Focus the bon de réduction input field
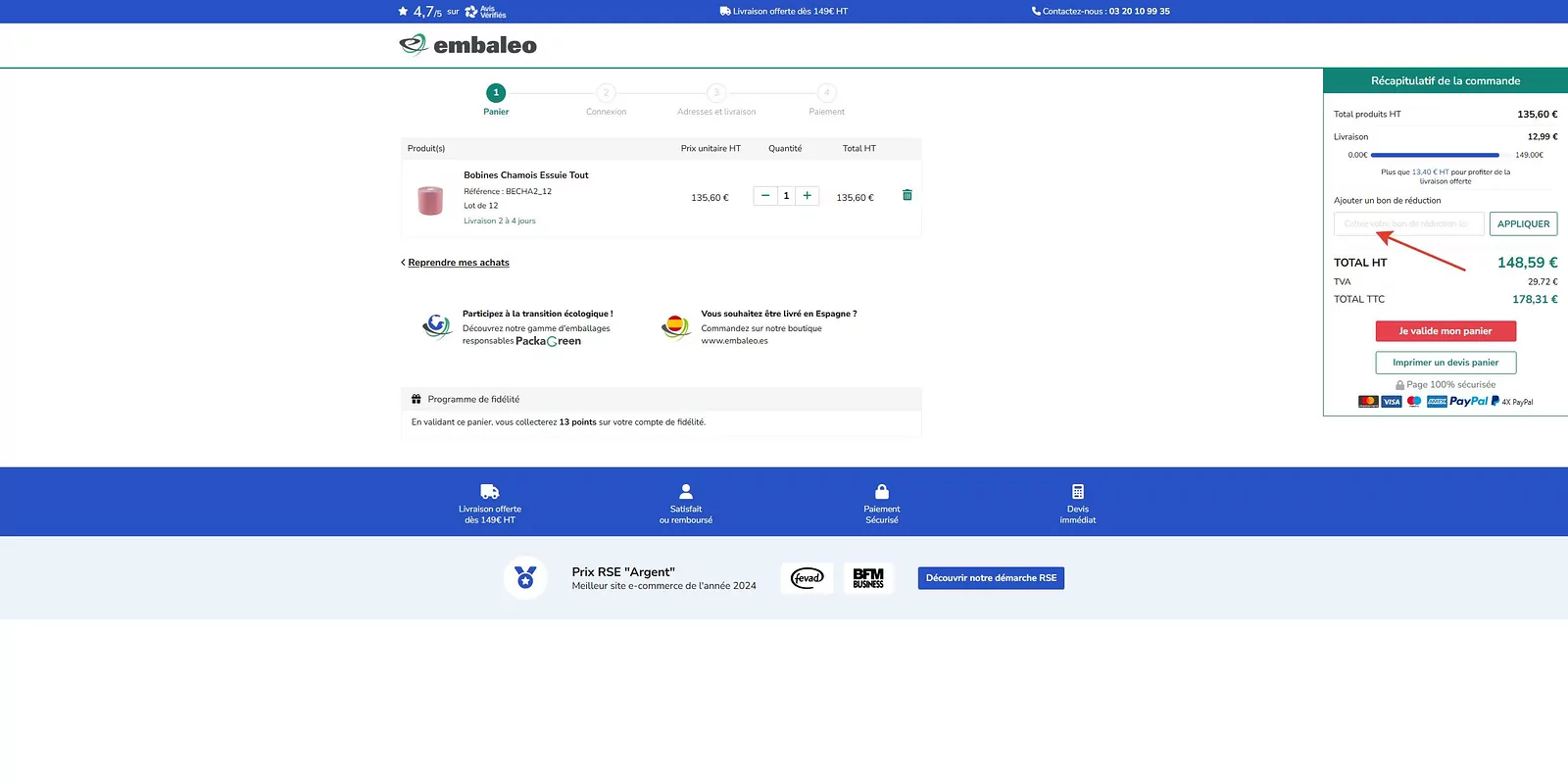 coord(1408,224)
